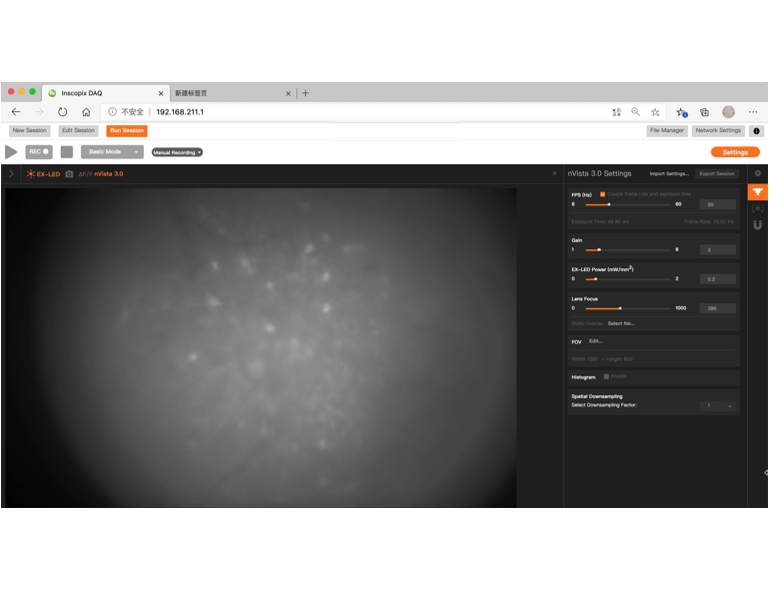Open the gear settings sidebar icon
769x591 pixels.
click(x=757, y=174)
